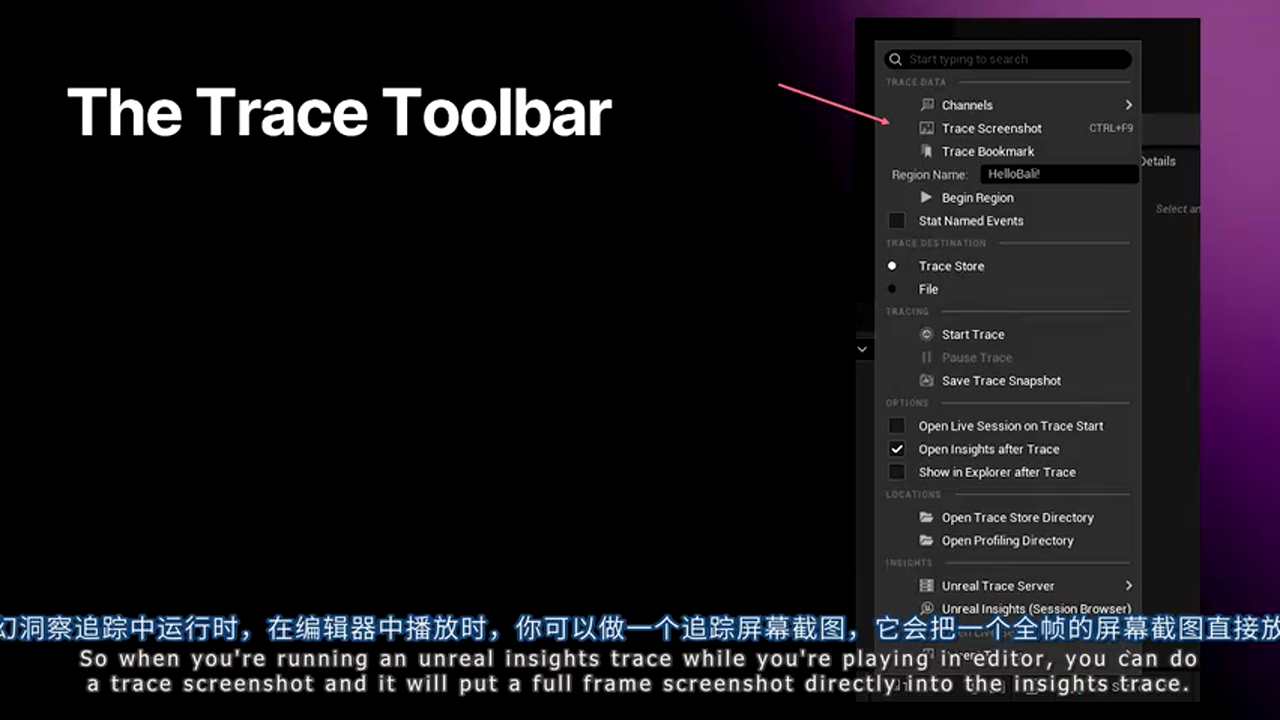1280x720 pixels.
Task: Click the Trace Bookmark icon
Action: point(926,151)
